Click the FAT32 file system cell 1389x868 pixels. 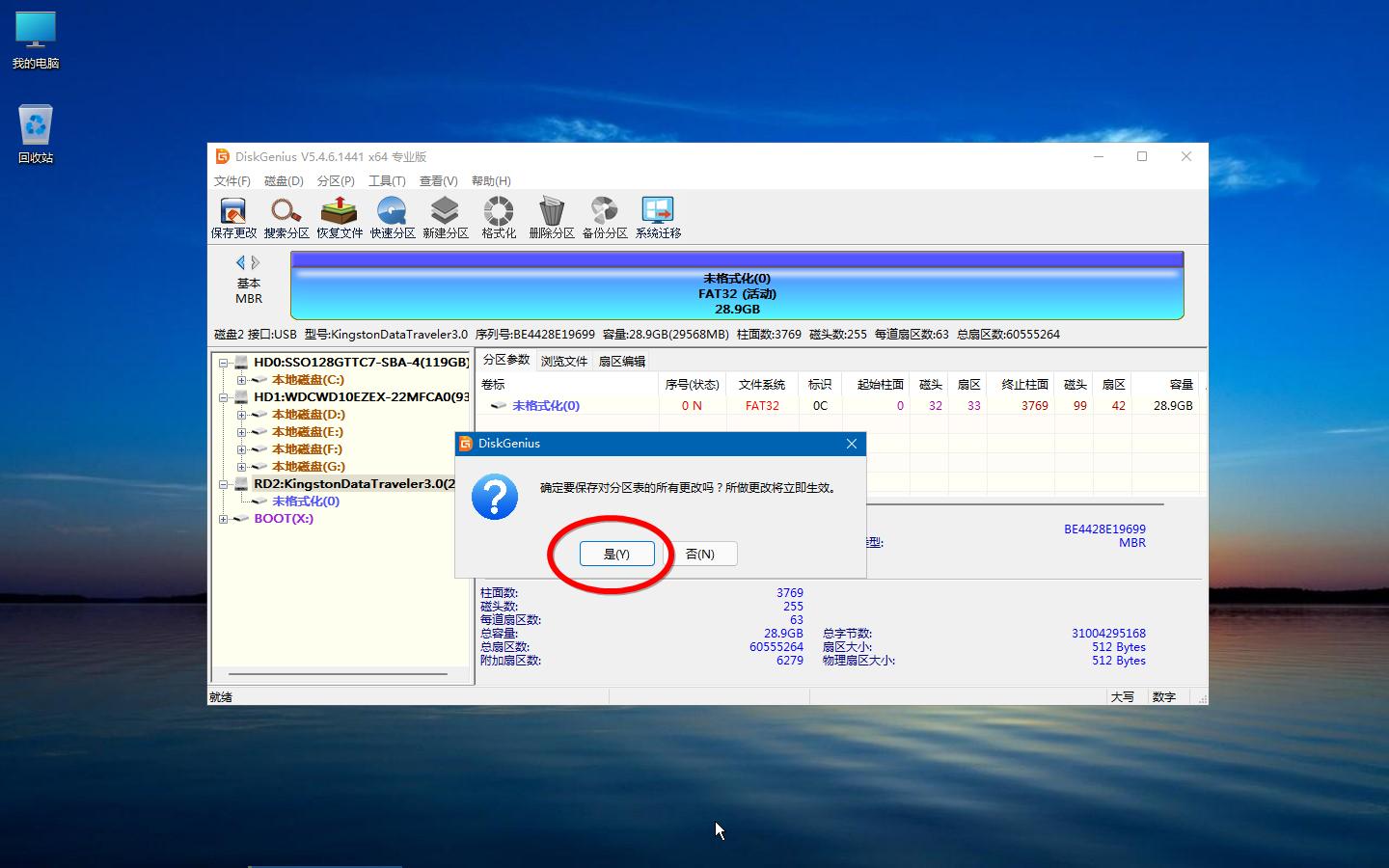coord(762,406)
